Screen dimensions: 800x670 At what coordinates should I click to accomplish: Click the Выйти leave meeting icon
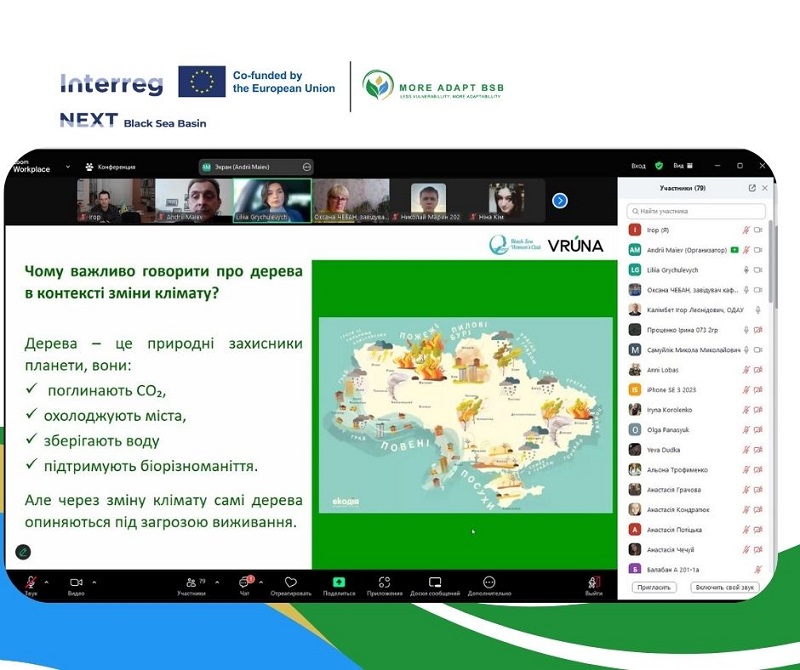pyautogui.click(x=594, y=583)
